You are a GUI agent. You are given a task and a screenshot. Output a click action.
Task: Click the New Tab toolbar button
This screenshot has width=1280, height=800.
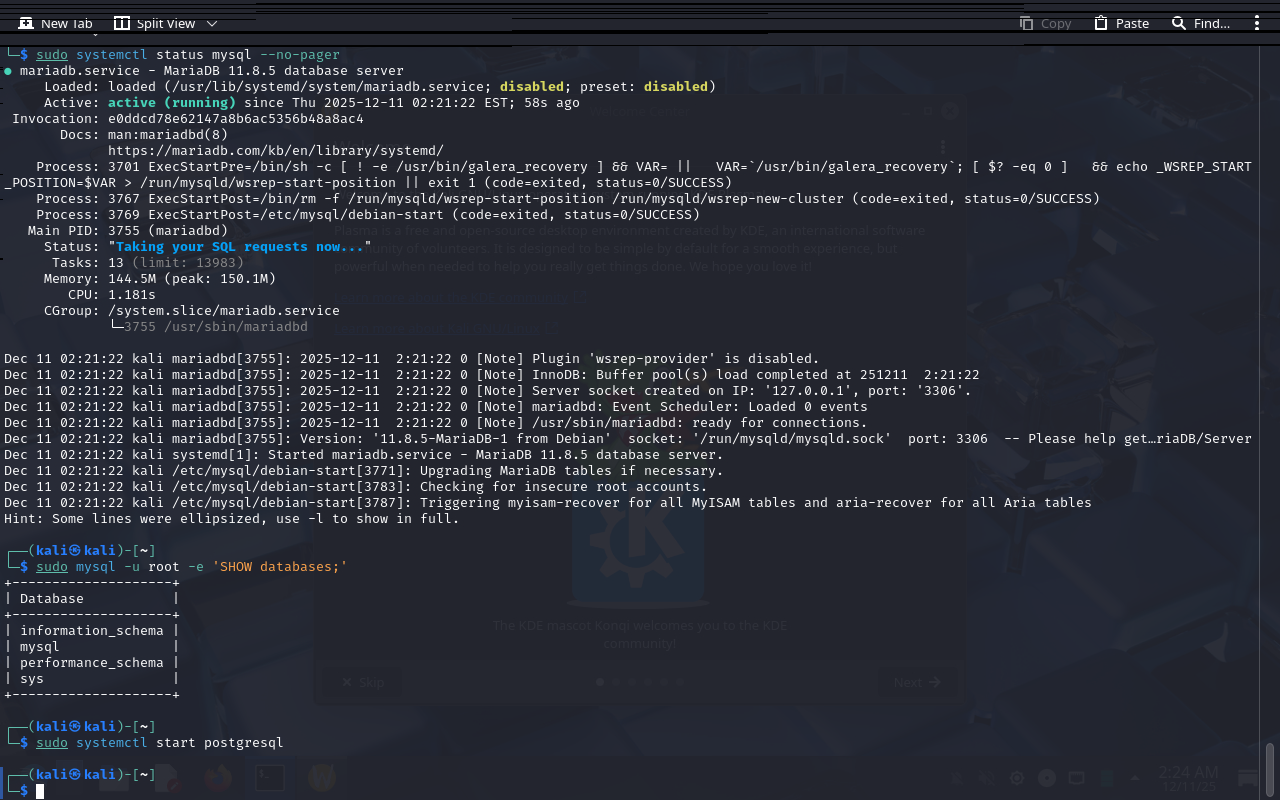[x=55, y=23]
